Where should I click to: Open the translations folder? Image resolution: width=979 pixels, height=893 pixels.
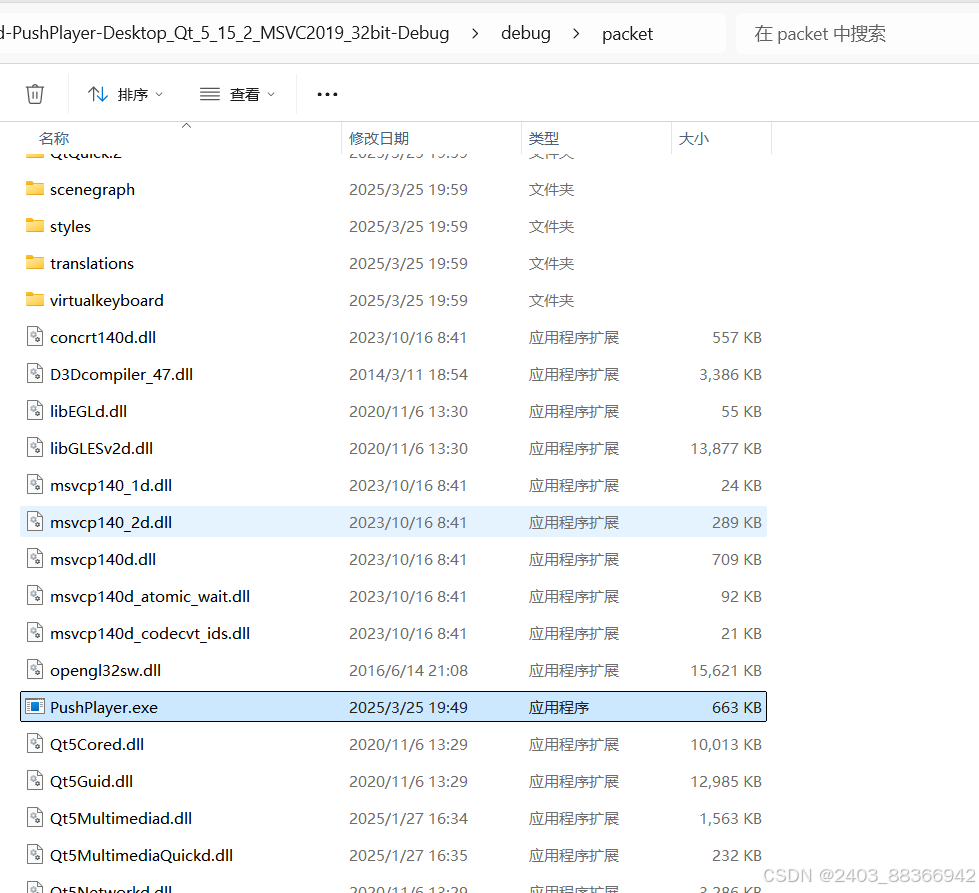pyautogui.click(x=91, y=263)
